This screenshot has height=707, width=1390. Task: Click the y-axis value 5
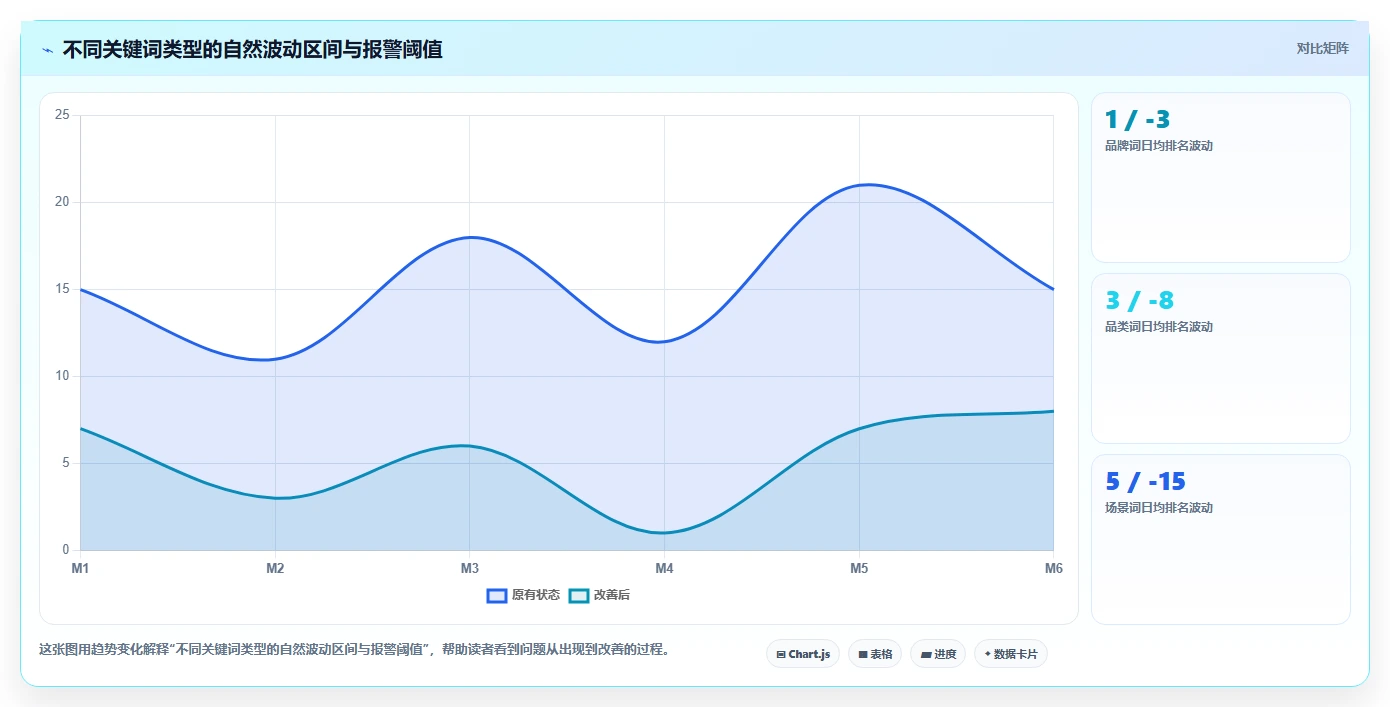(65, 463)
